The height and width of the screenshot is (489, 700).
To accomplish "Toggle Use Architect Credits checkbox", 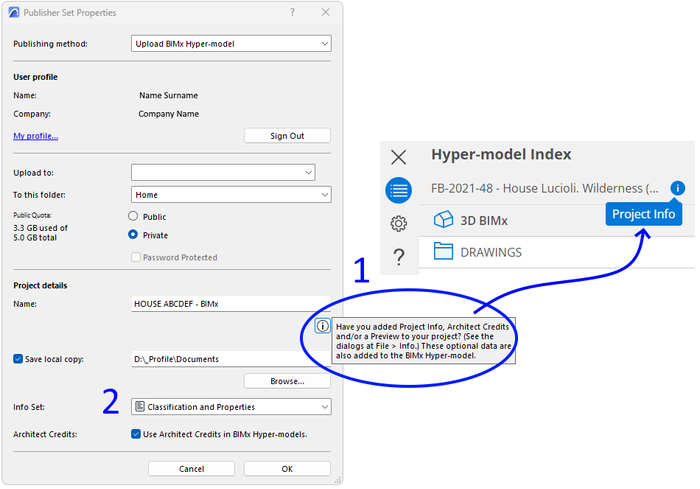I will (136, 434).
